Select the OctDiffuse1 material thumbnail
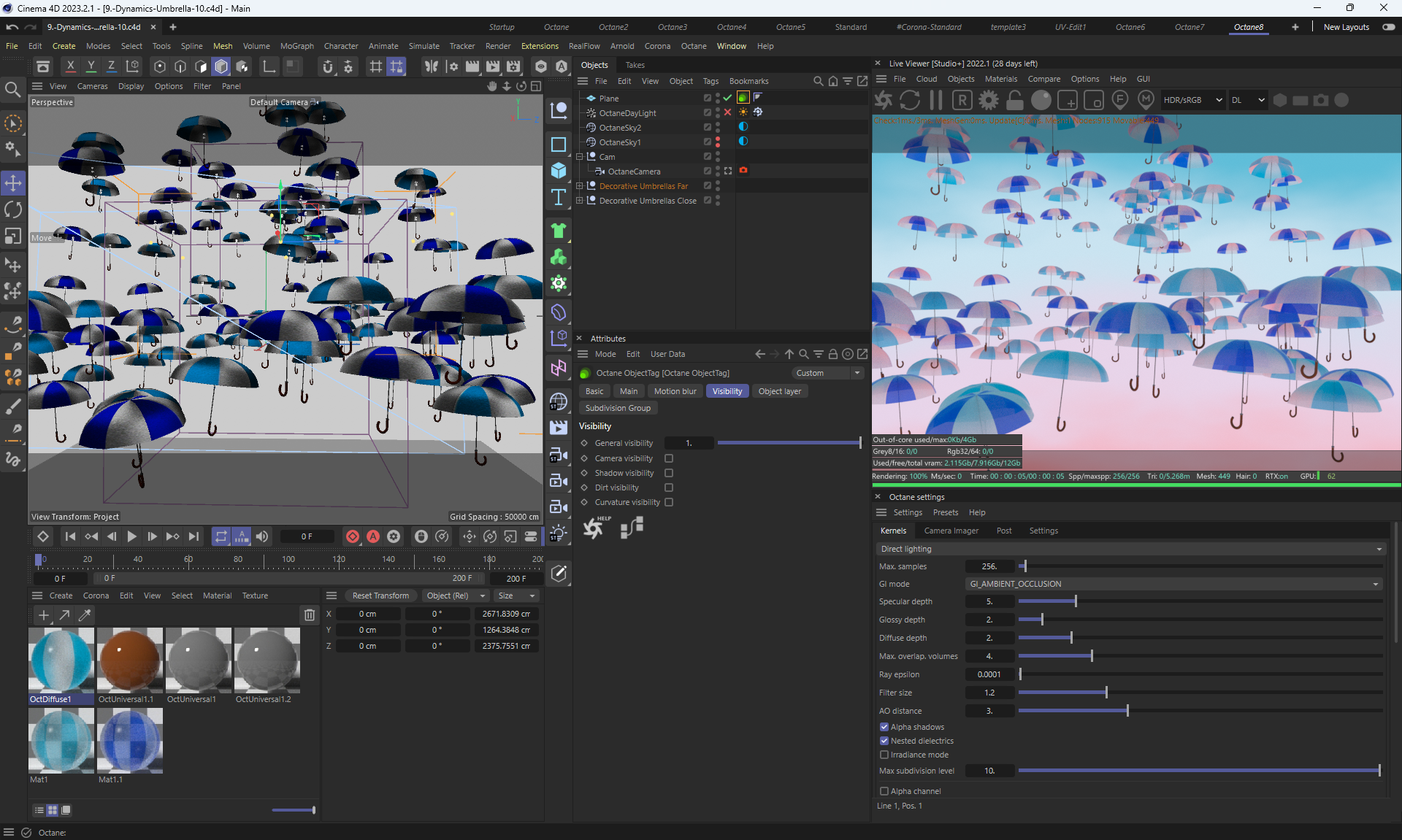Screen dimensions: 1402x840 tap(61, 660)
